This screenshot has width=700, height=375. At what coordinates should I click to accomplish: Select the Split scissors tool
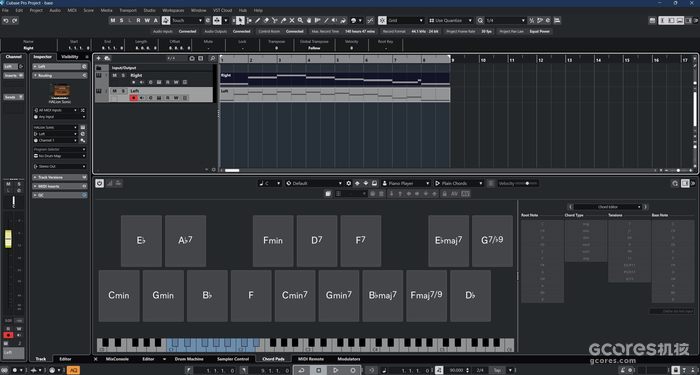point(275,21)
